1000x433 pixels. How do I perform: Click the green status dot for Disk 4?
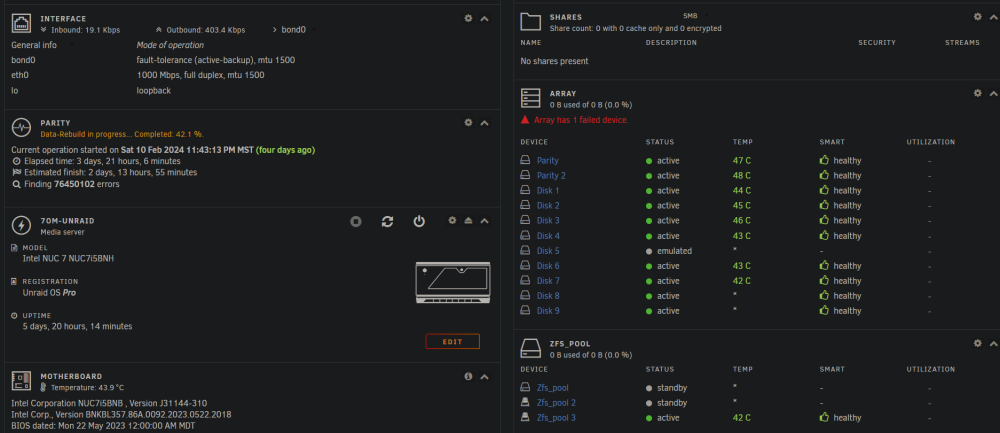649,236
